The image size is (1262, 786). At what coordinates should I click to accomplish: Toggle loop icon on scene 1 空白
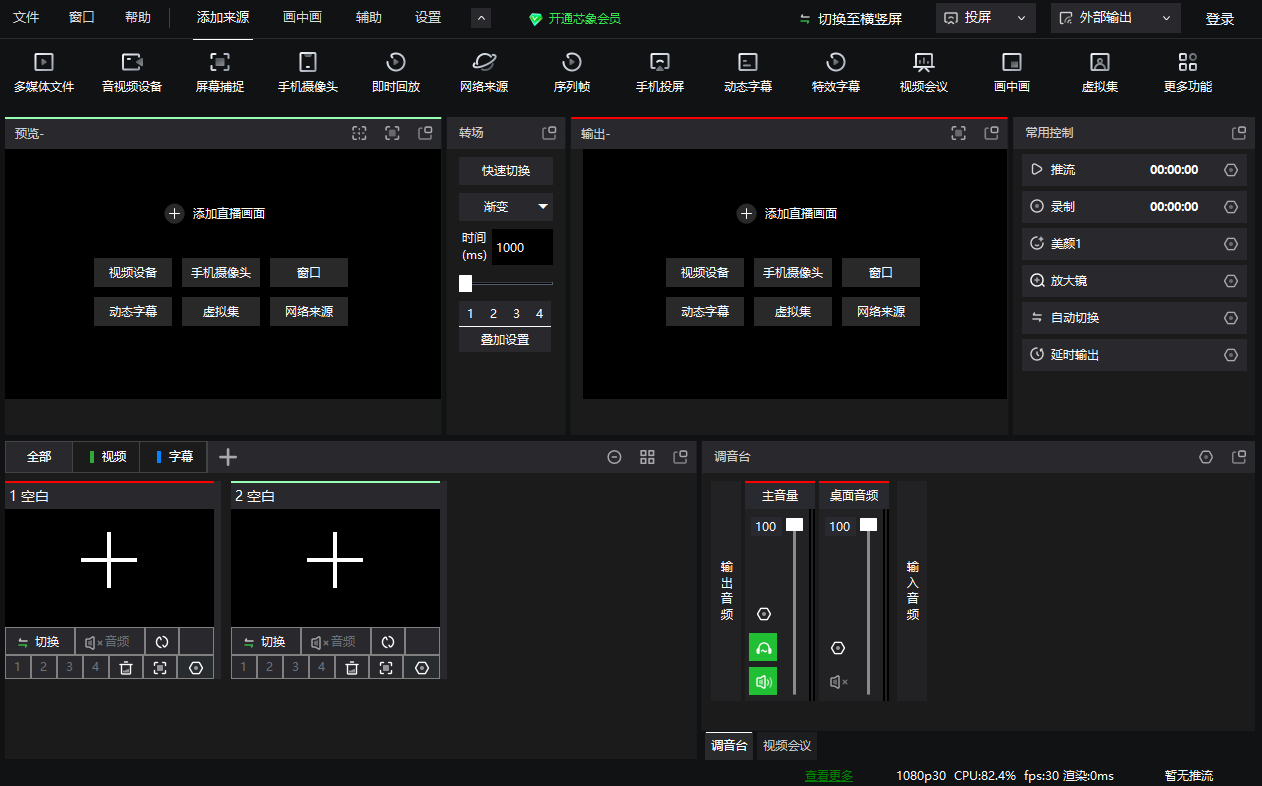tap(162, 641)
